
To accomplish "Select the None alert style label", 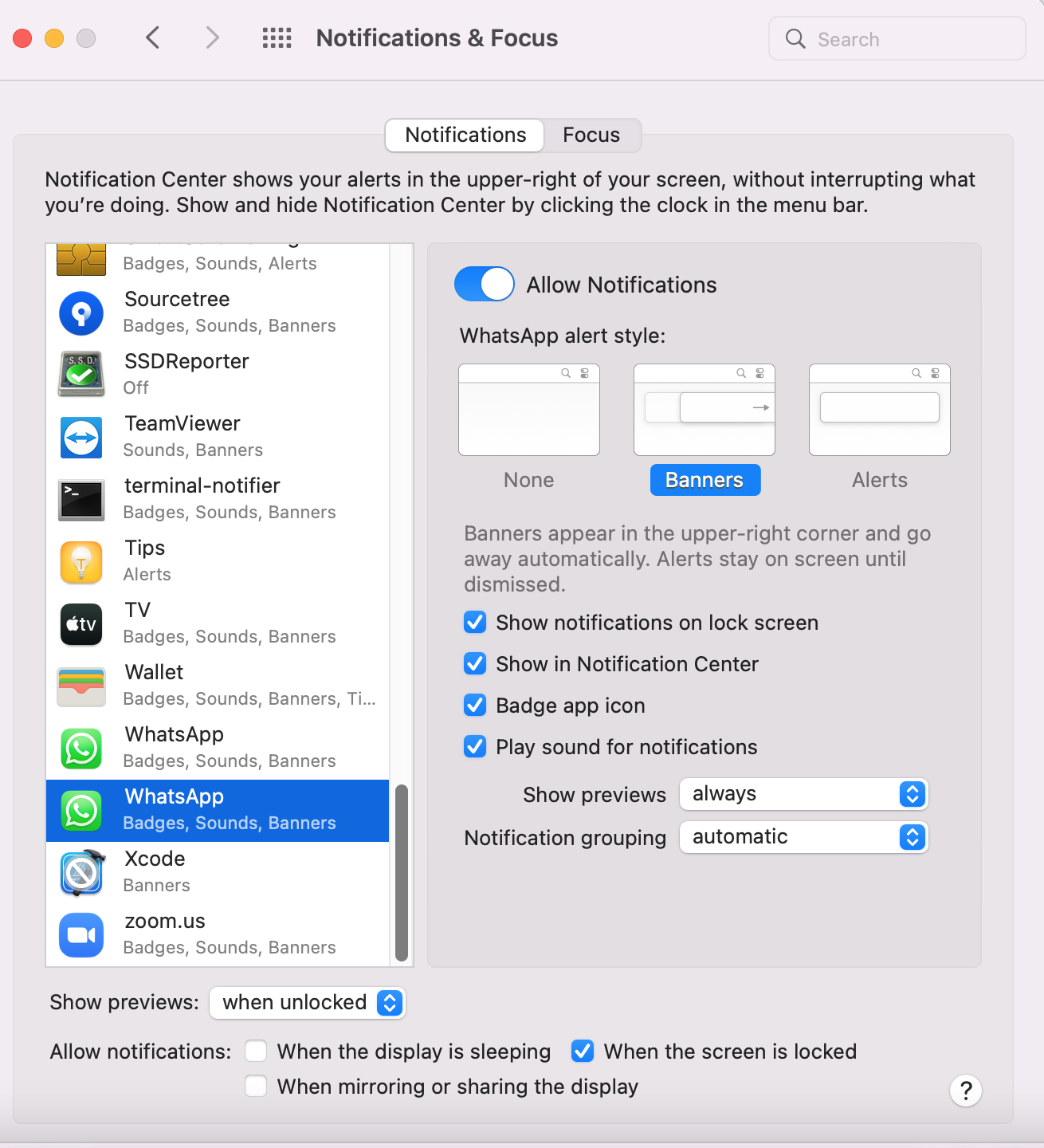I will [x=529, y=480].
